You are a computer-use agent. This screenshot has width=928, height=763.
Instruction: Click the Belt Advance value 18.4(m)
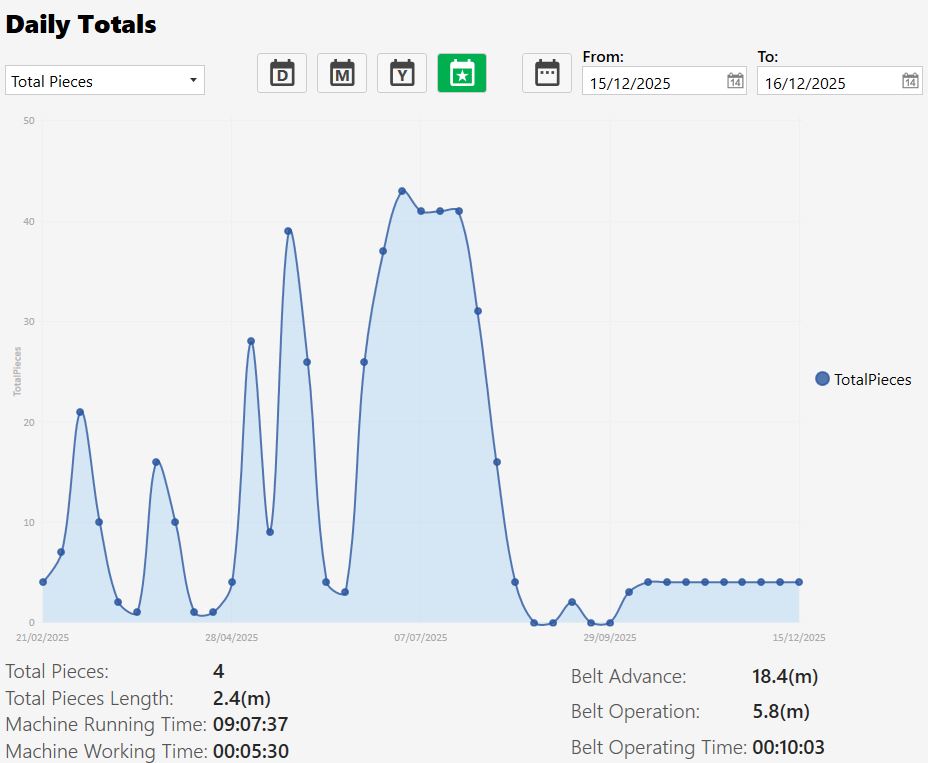[x=785, y=677]
